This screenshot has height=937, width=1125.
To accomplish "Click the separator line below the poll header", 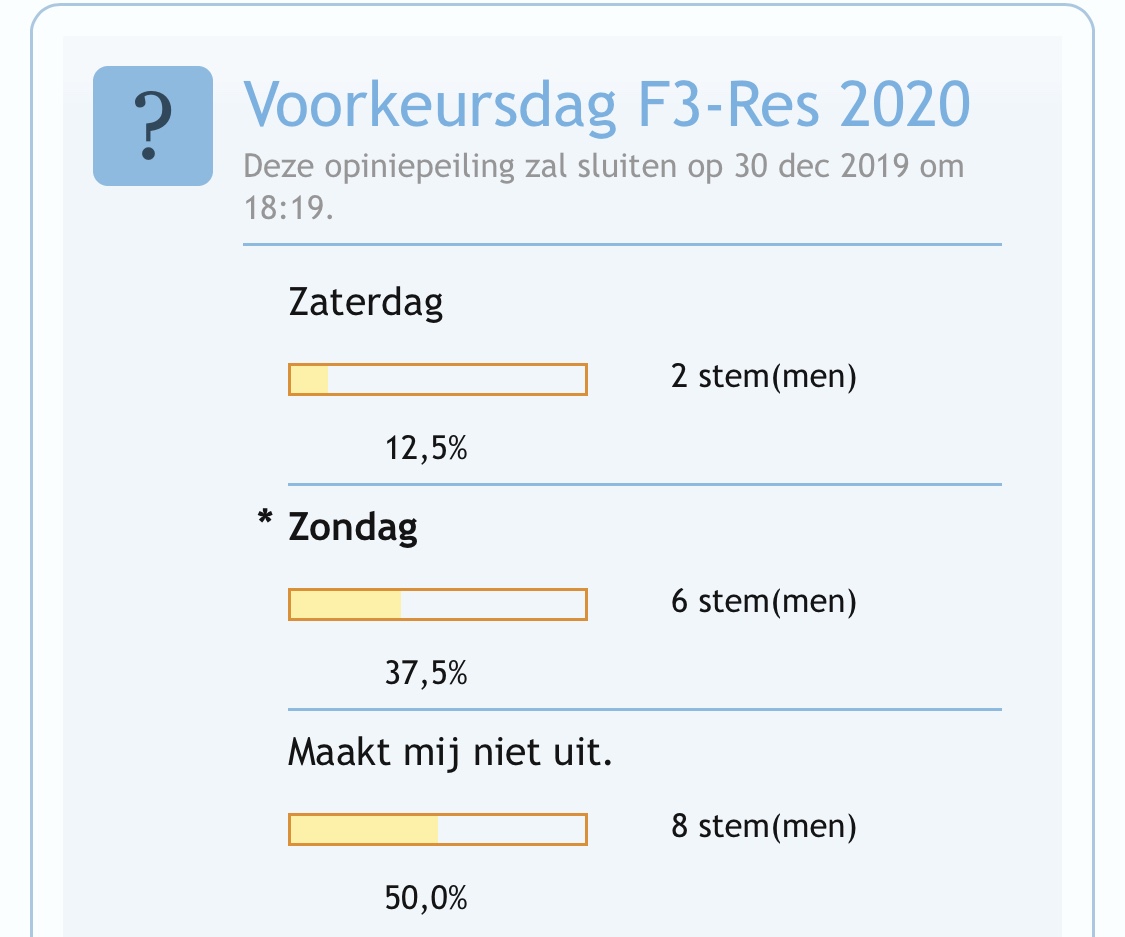I will 622,245.
